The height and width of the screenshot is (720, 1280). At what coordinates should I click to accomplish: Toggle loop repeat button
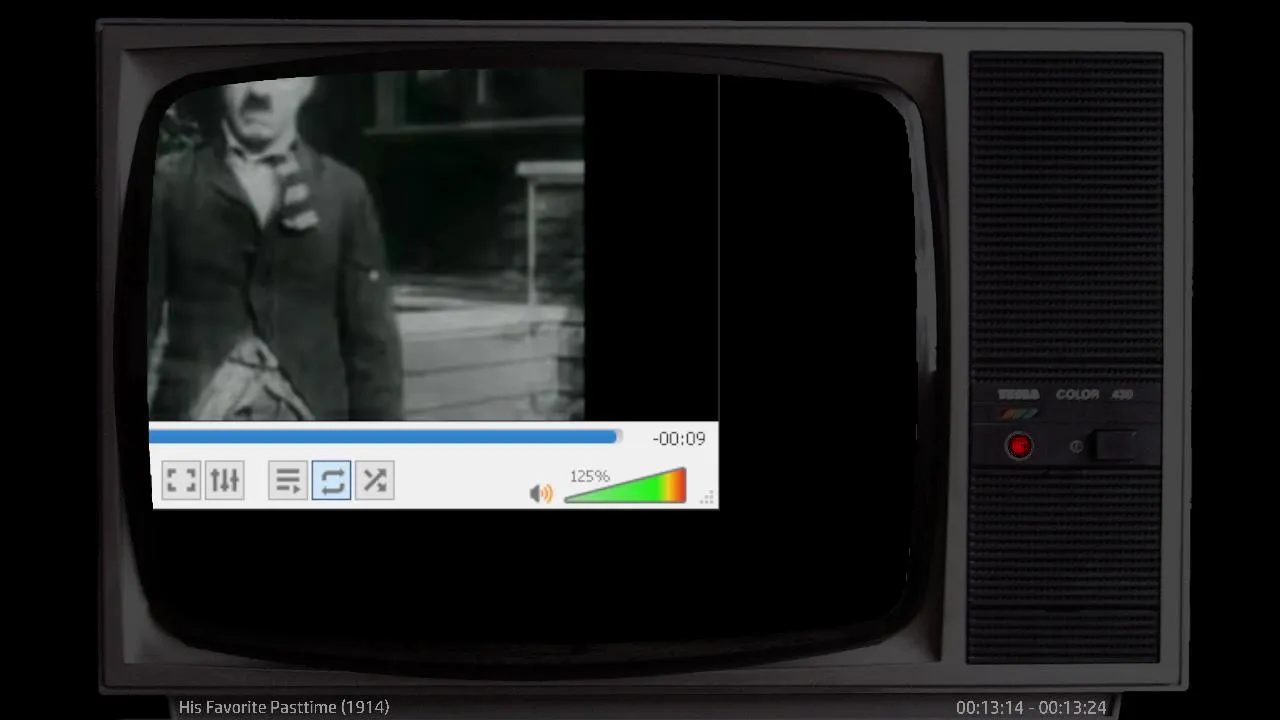coord(332,480)
